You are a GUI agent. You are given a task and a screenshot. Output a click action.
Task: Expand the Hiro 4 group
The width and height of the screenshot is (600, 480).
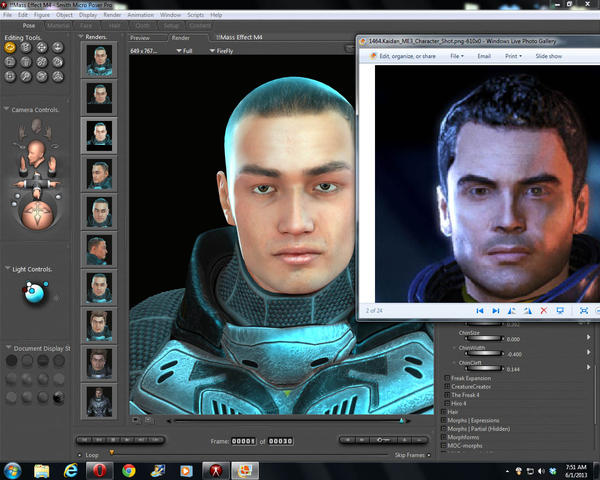click(x=447, y=403)
